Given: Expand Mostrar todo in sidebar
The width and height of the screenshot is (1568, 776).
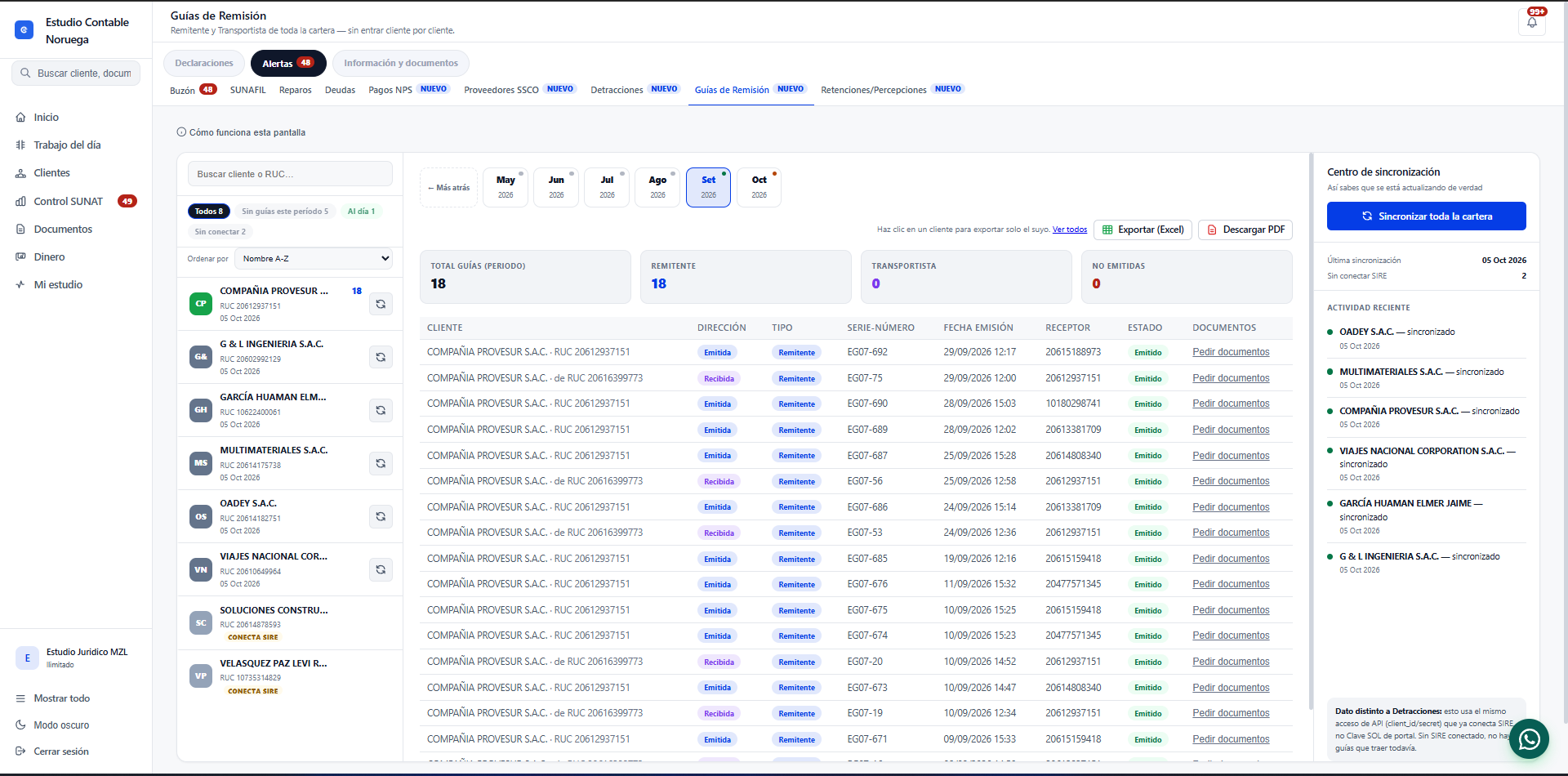Looking at the screenshot, I should pyautogui.click(x=53, y=698).
